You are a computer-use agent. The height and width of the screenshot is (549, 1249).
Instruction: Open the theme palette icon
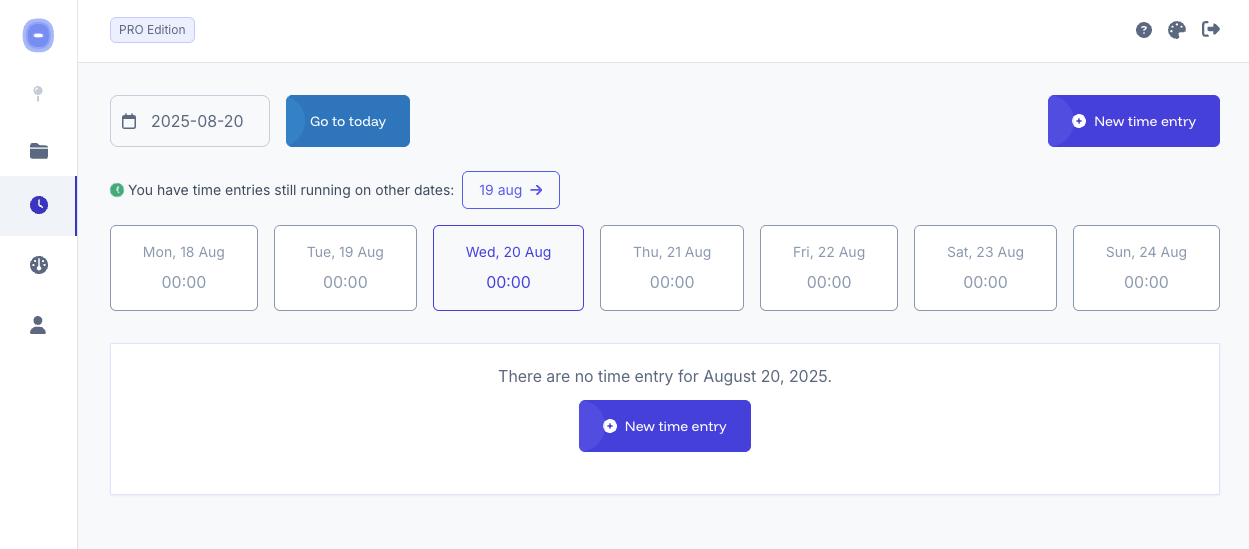coord(1177,30)
